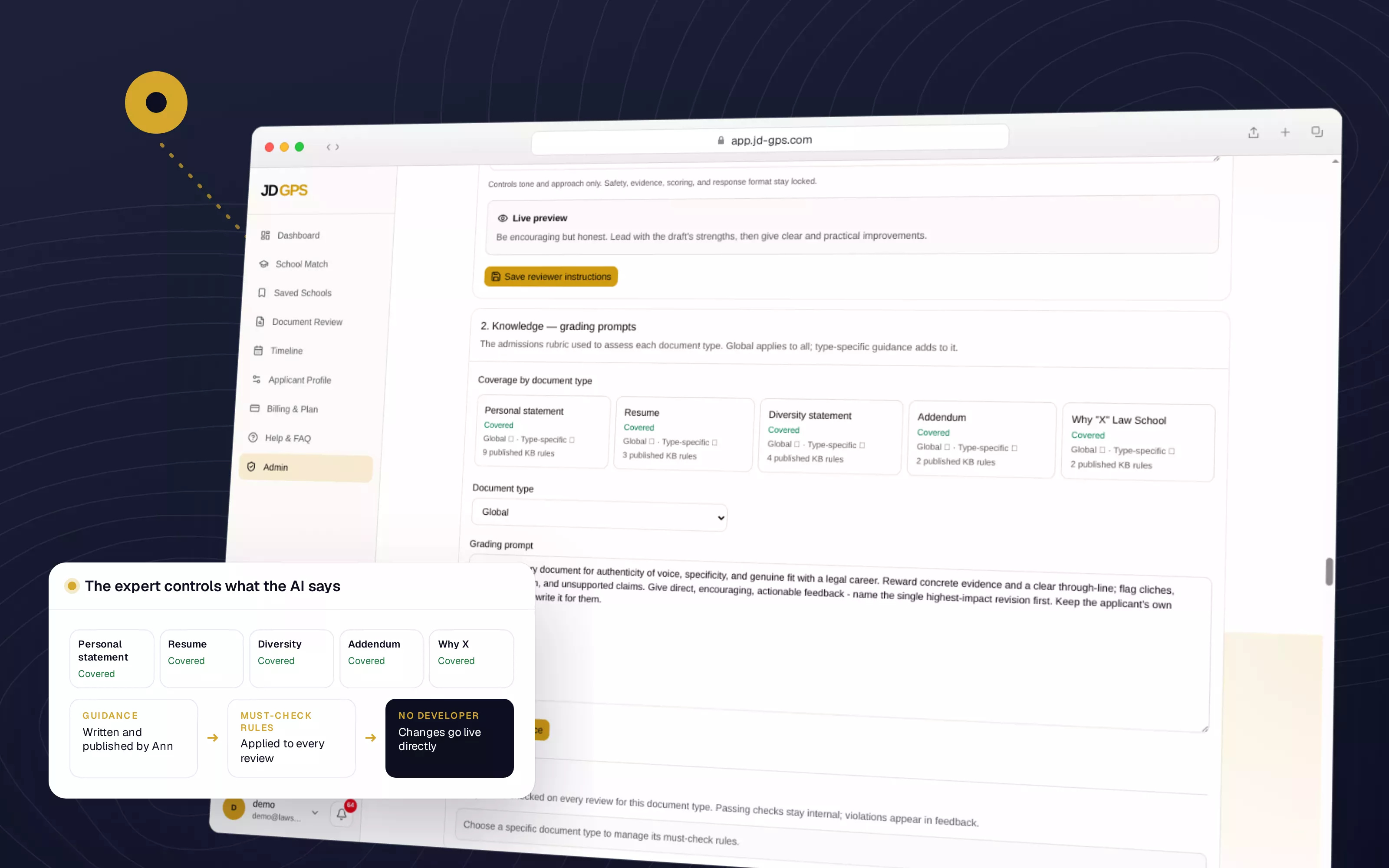1389x868 pixels.
Task: Click the 'Coverage by document type' label
Action: coord(535,380)
